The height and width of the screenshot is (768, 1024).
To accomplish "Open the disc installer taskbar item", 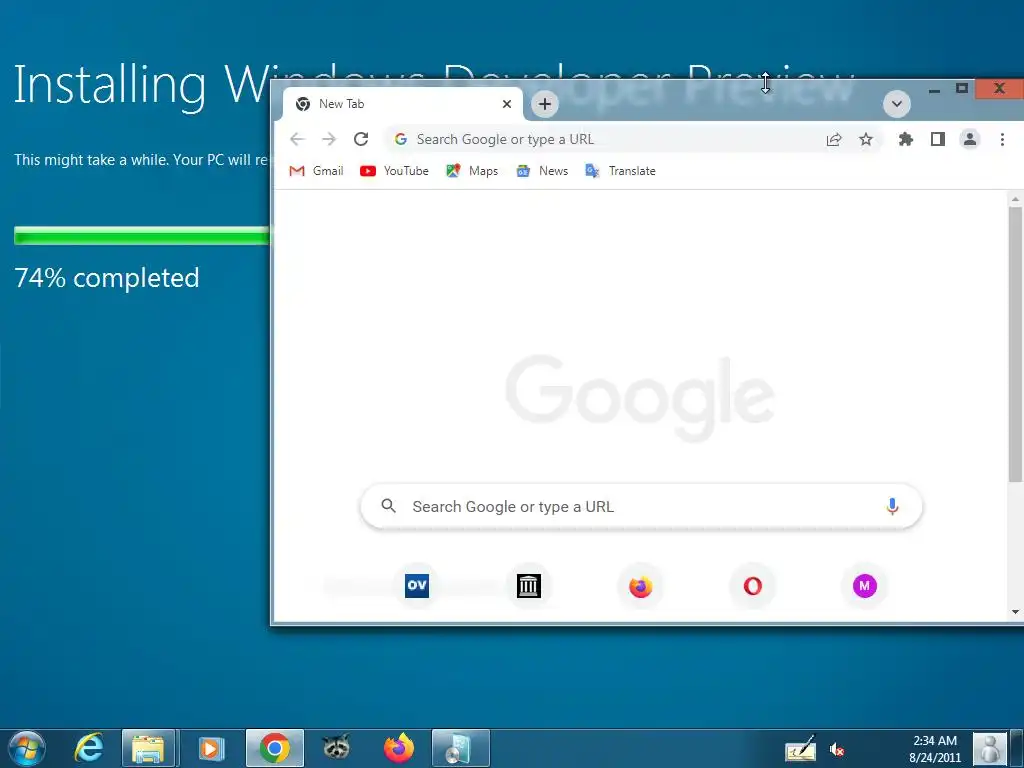I will (x=460, y=748).
